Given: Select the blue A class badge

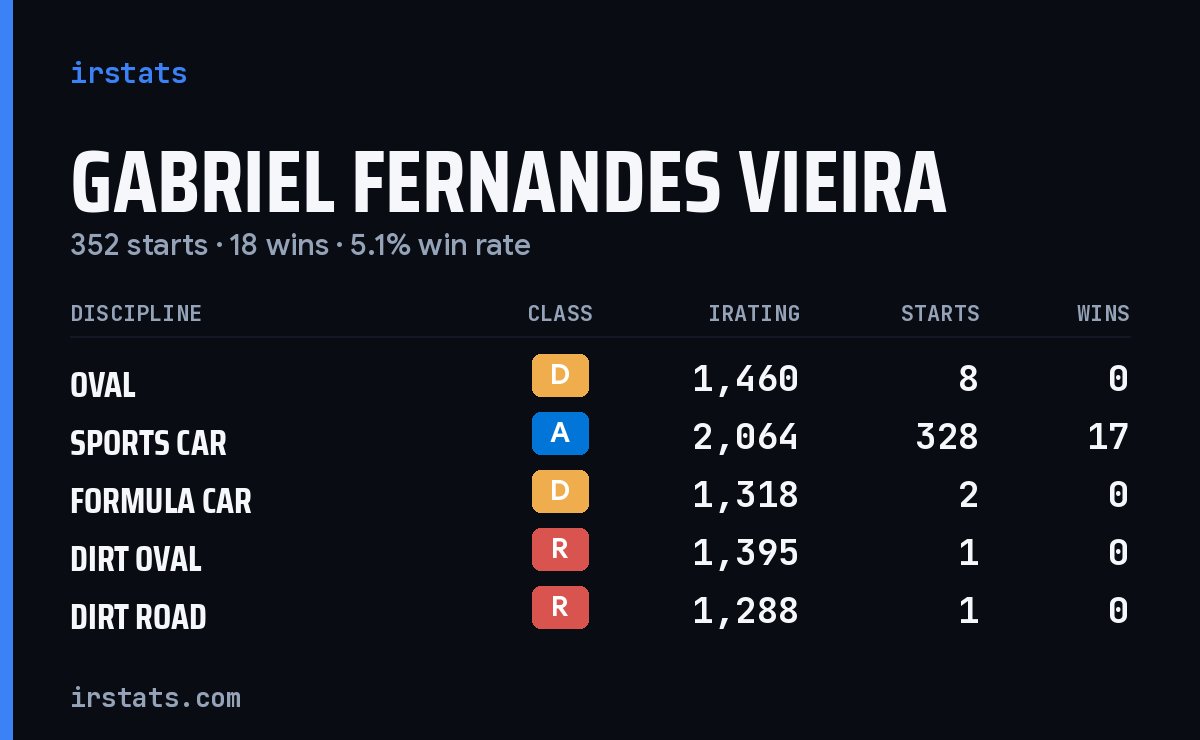Looking at the screenshot, I should [x=560, y=433].
